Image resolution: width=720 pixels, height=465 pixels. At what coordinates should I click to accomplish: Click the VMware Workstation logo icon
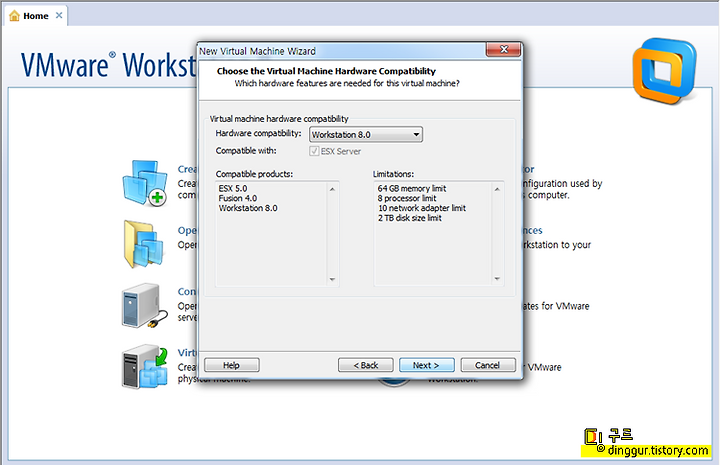(x=664, y=71)
